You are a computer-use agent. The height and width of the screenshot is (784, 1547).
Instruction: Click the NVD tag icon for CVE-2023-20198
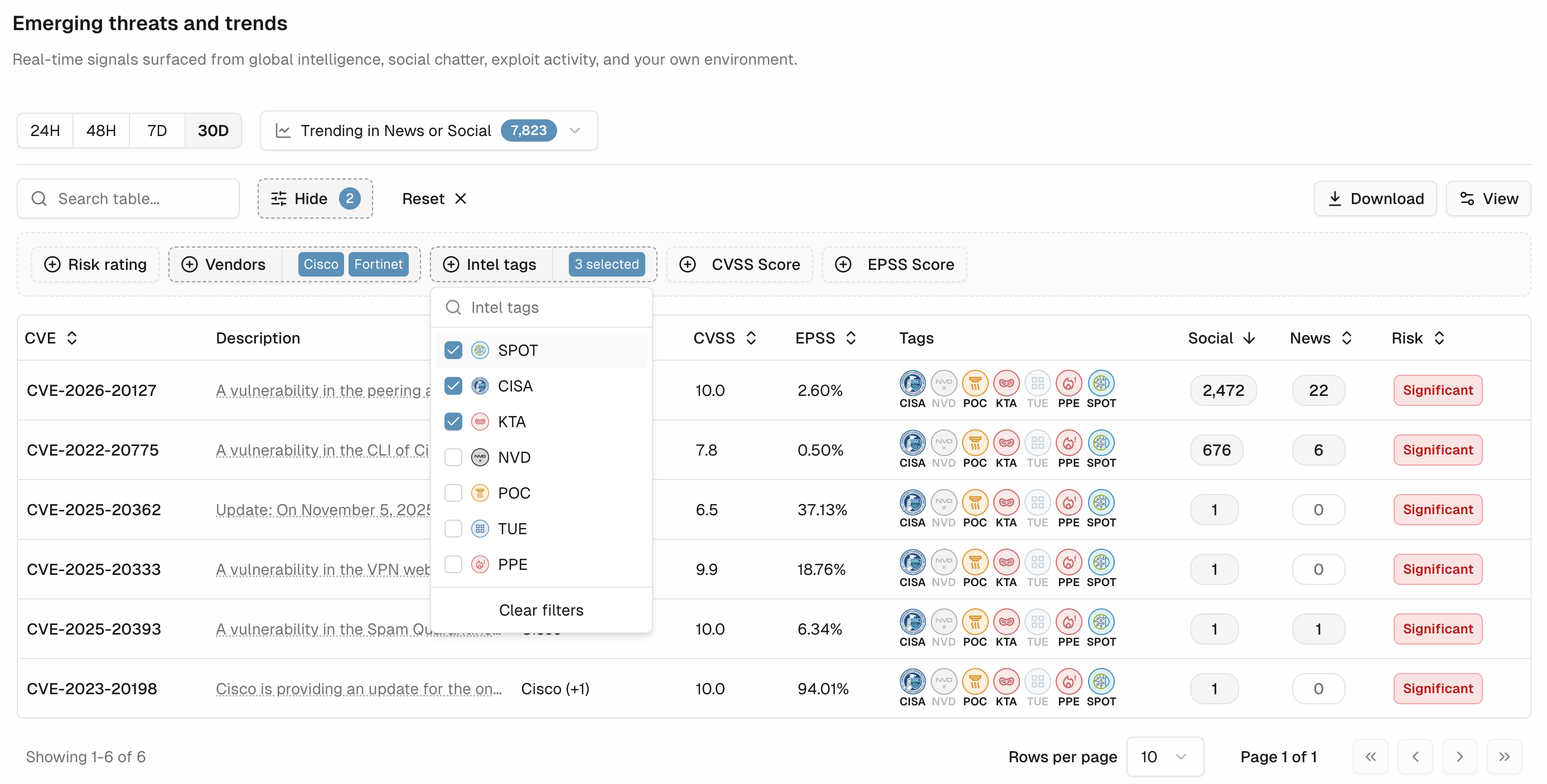click(x=944, y=681)
